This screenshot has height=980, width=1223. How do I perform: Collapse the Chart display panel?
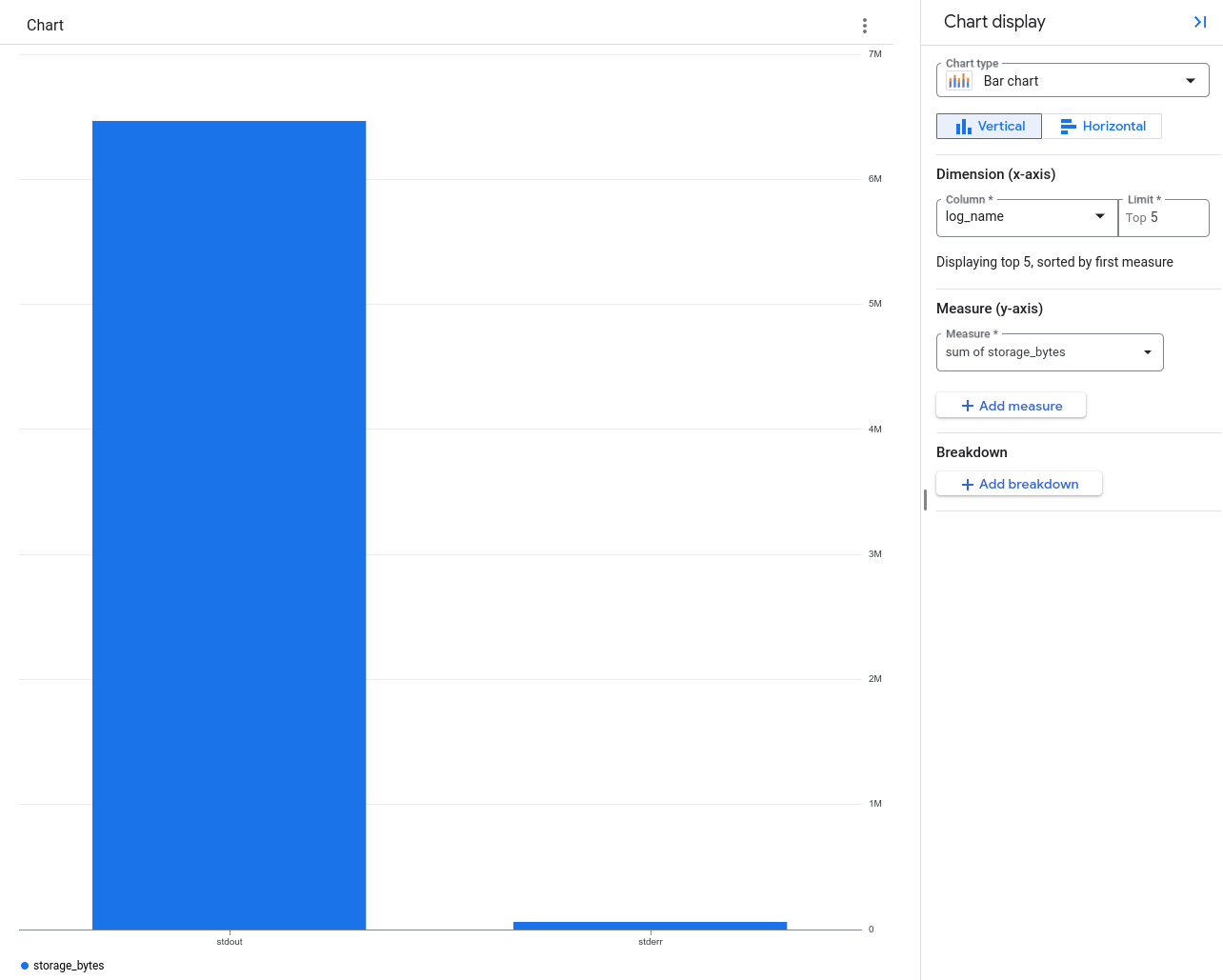(1200, 21)
